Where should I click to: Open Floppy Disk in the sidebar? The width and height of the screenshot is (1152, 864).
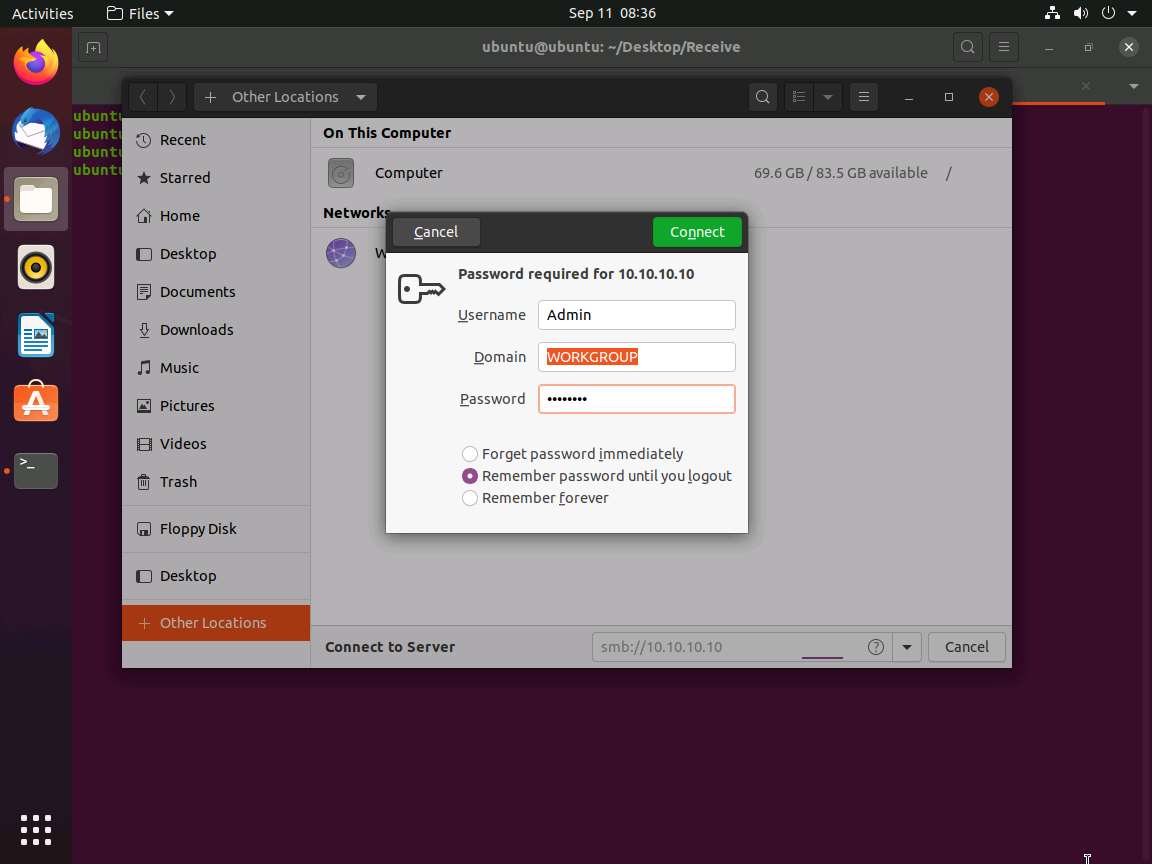pos(216,529)
